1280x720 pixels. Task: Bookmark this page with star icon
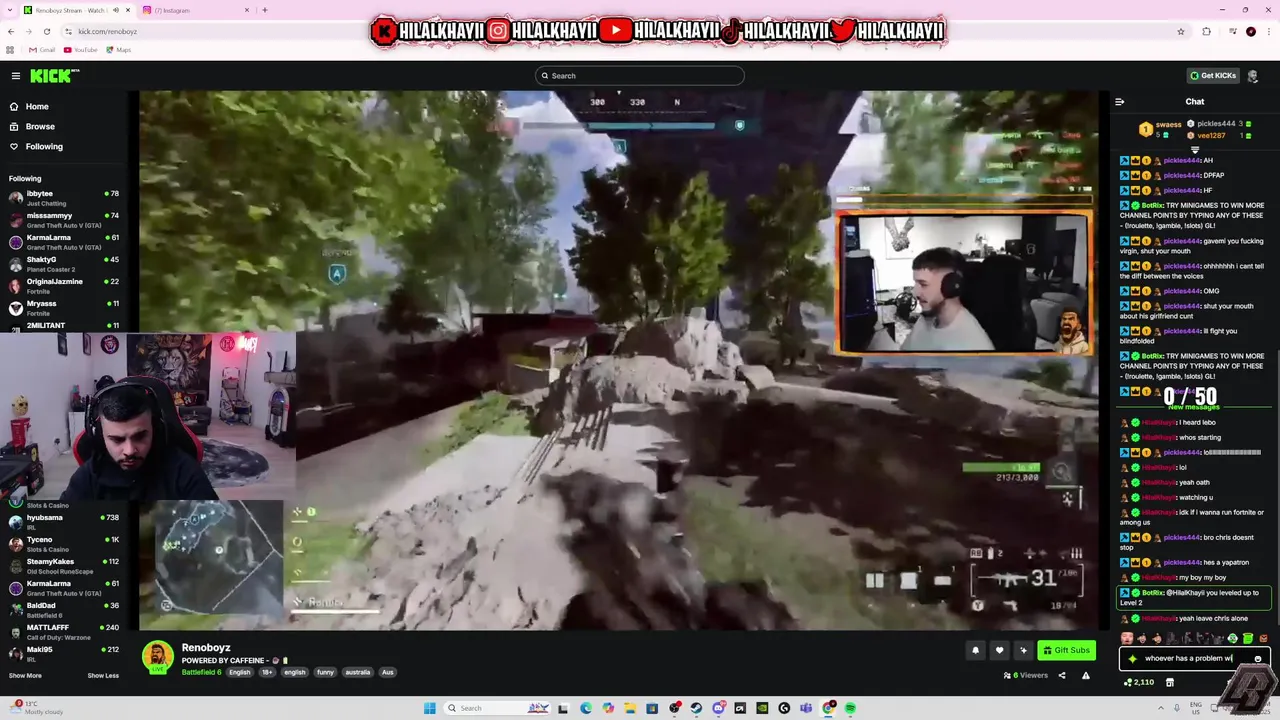click(x=1181, y=31)
